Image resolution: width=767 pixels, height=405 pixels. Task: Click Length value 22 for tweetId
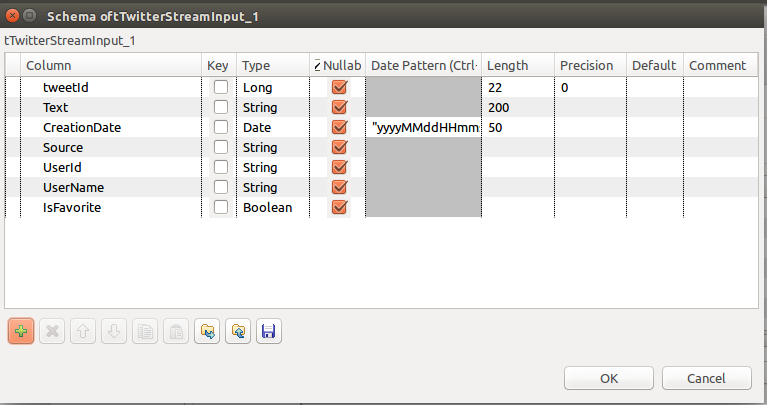tap(518, 88)
